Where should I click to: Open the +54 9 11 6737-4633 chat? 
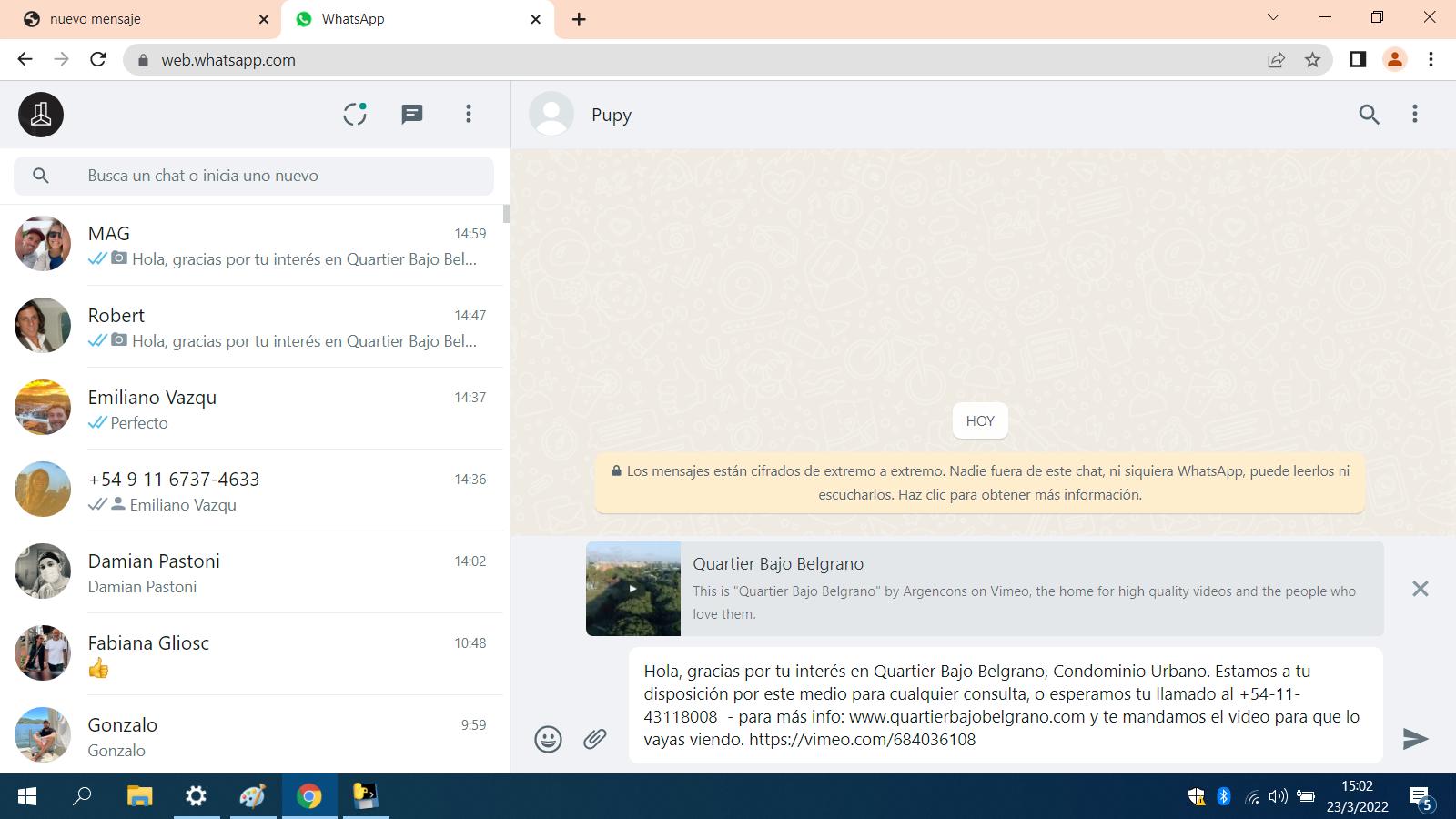[254, 490]
